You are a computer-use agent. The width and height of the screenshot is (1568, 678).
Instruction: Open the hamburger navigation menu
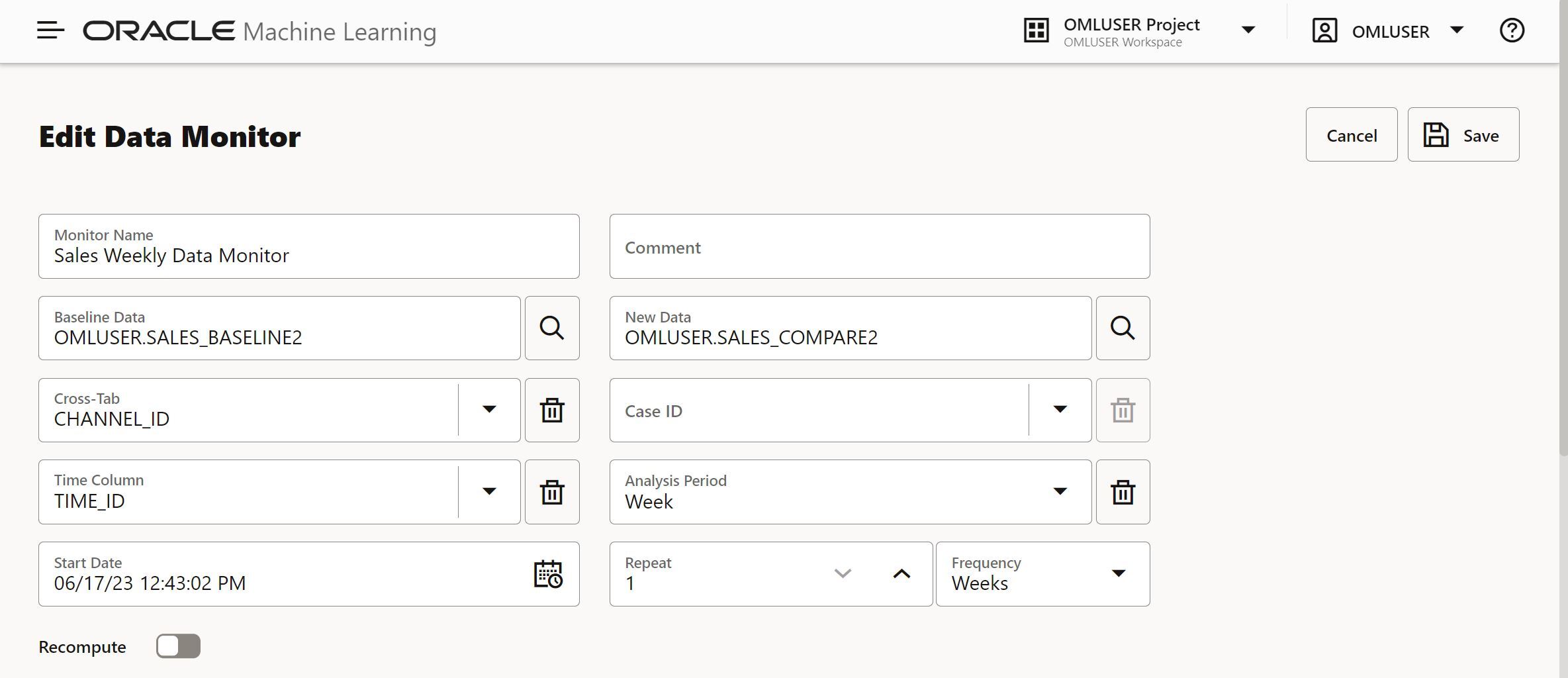50,30
